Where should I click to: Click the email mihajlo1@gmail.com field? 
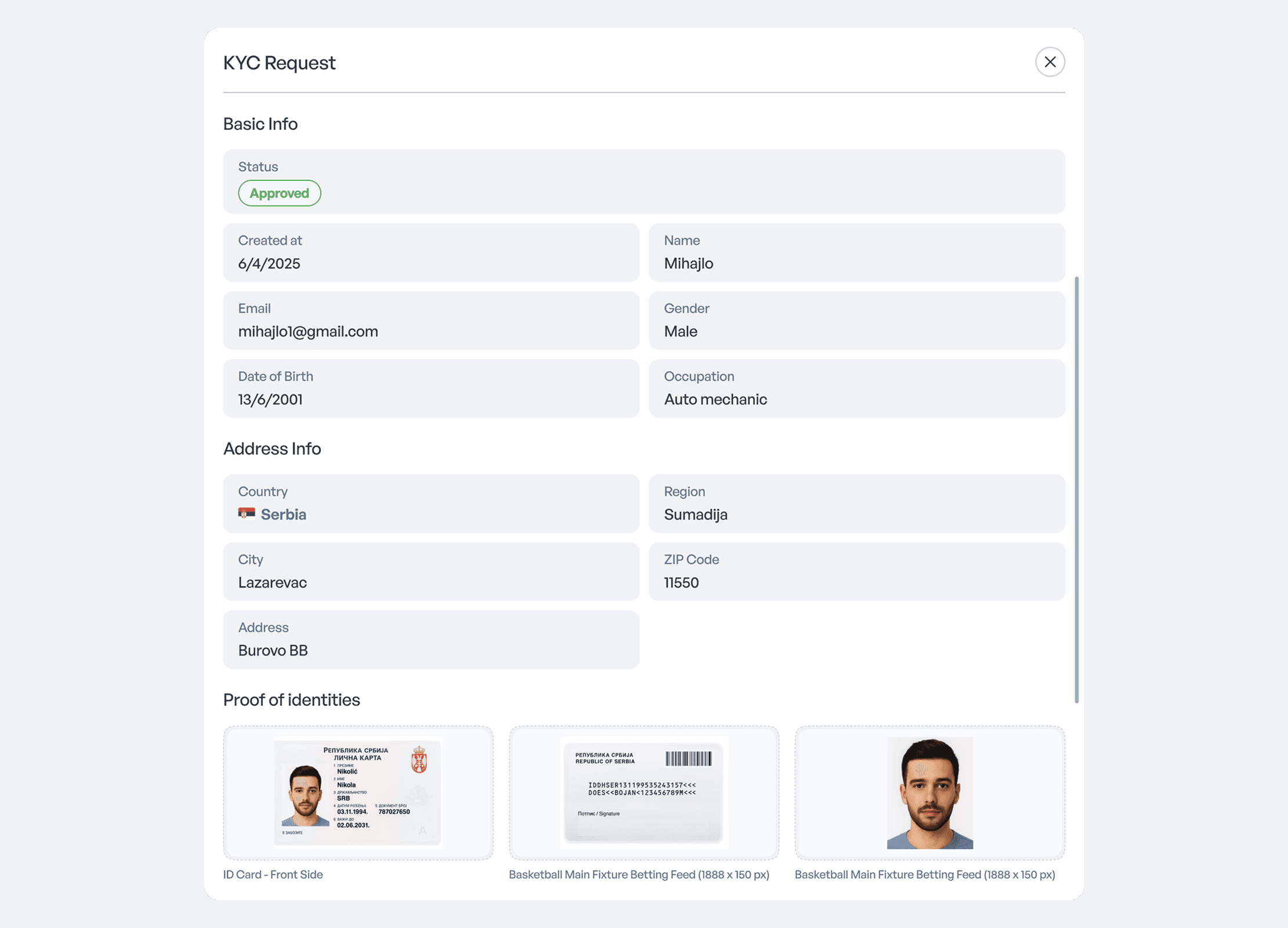coord(431,320)
